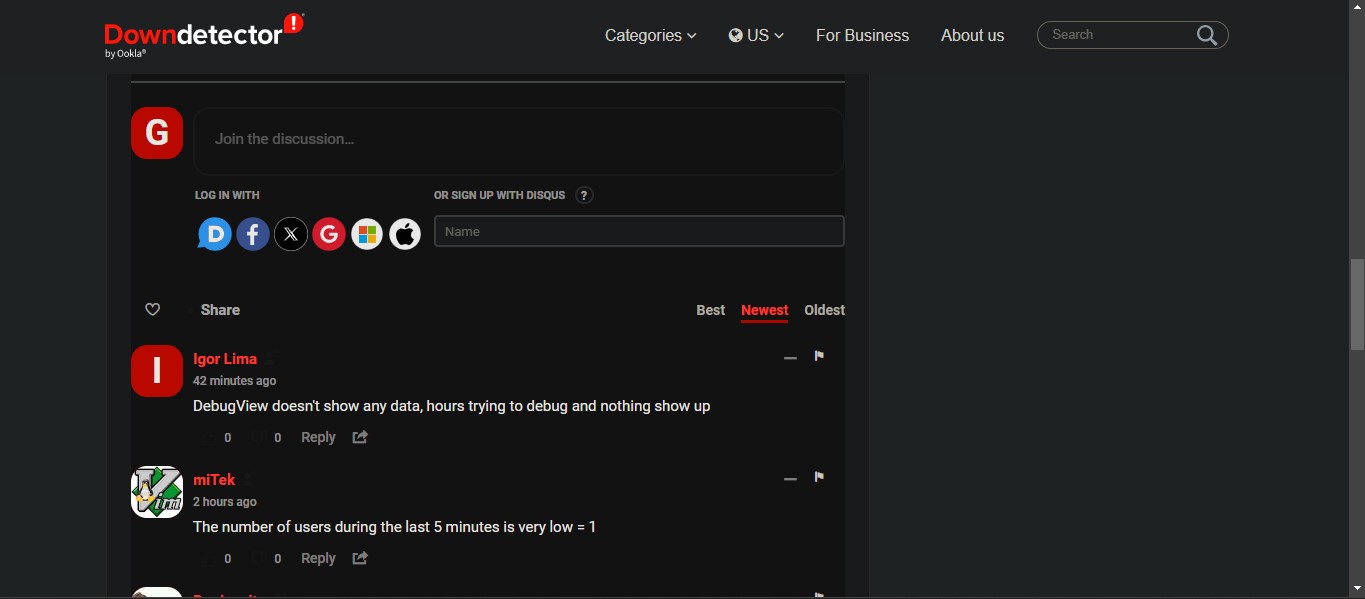The image size is (1365, 599).
Task: Click the scrollbar down arrow
Action: tap(1357, 589)
